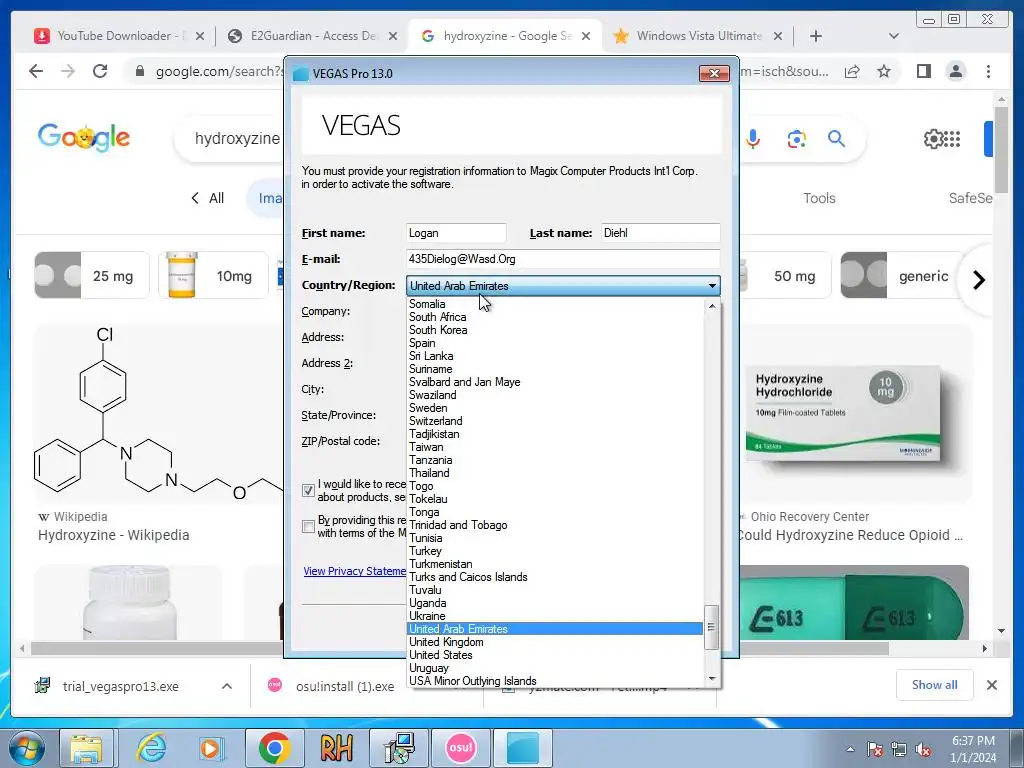Pick Turkey from the dropdown list
1024x768 pixels.
[x=554, y=551]
